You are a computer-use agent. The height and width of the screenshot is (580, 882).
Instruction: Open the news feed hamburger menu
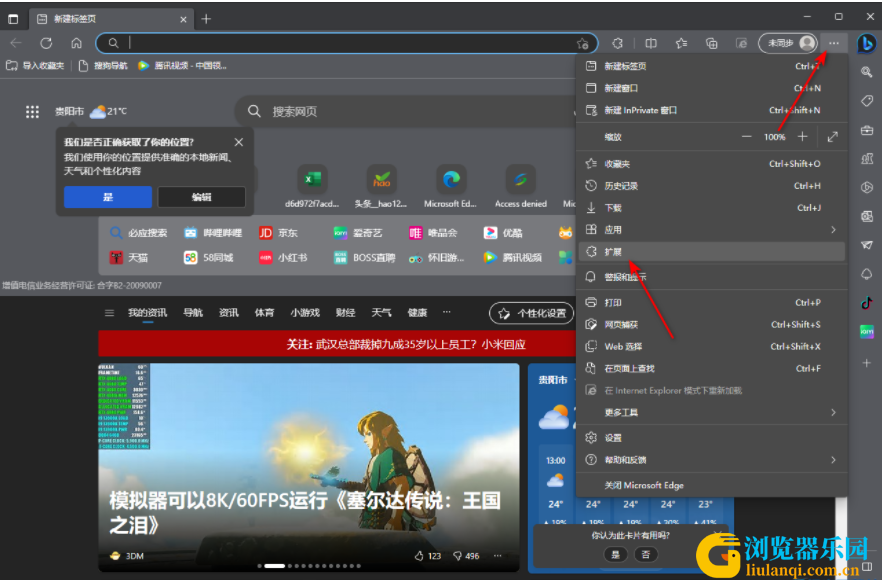tap(110, 313)
